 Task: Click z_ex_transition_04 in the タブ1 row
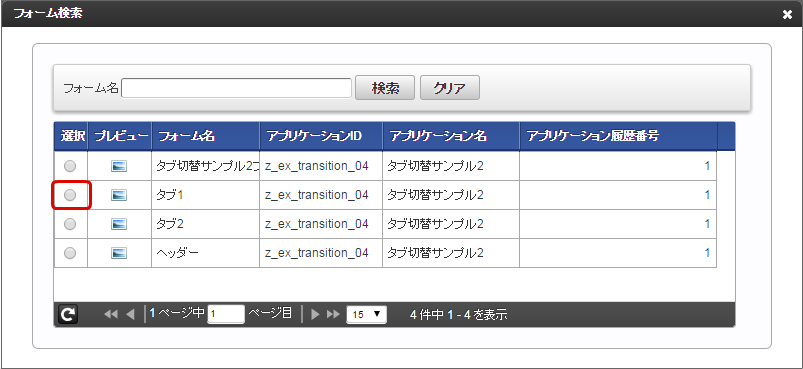[316, 195]
